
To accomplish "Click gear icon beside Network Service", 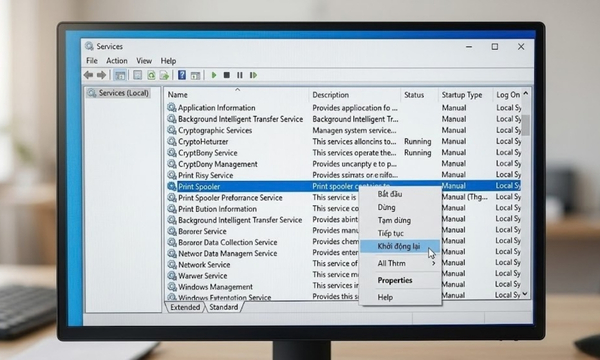I will (x=172, y=264).
